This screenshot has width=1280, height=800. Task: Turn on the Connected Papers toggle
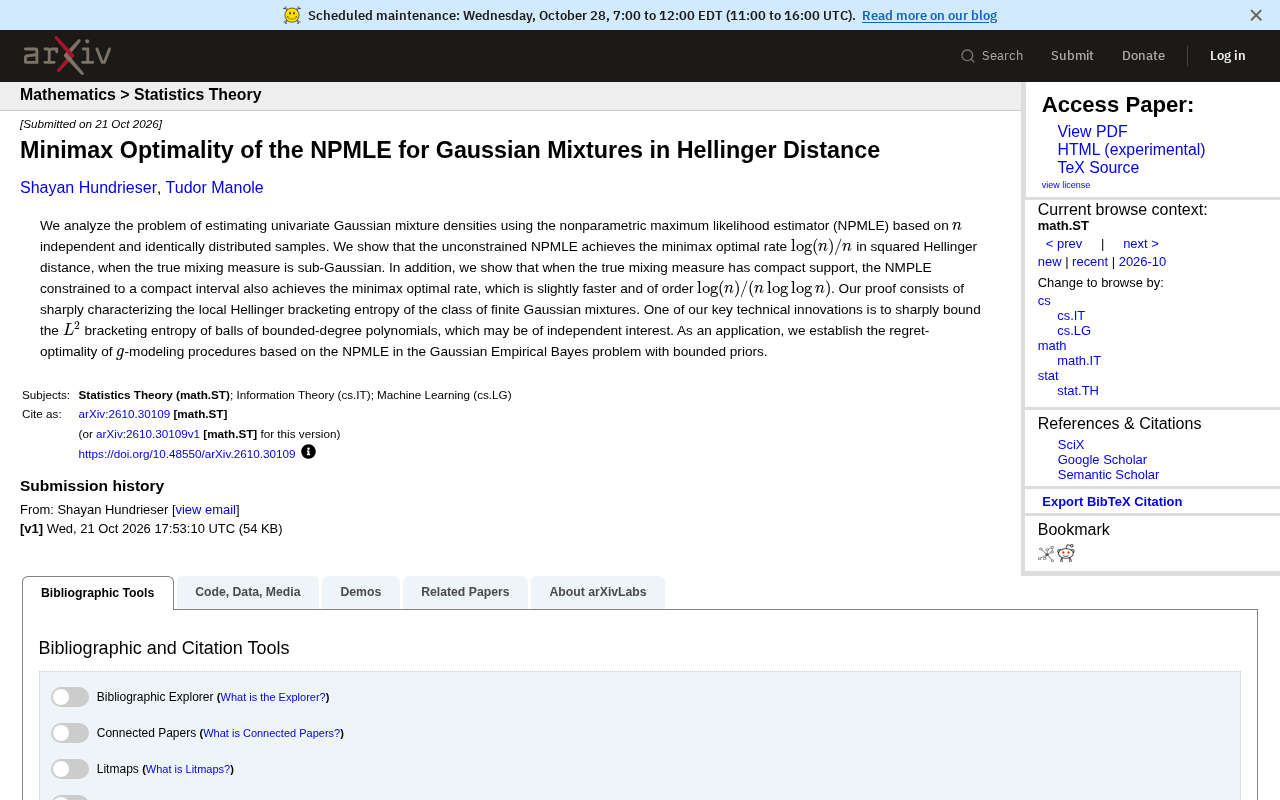click(70, 733)
